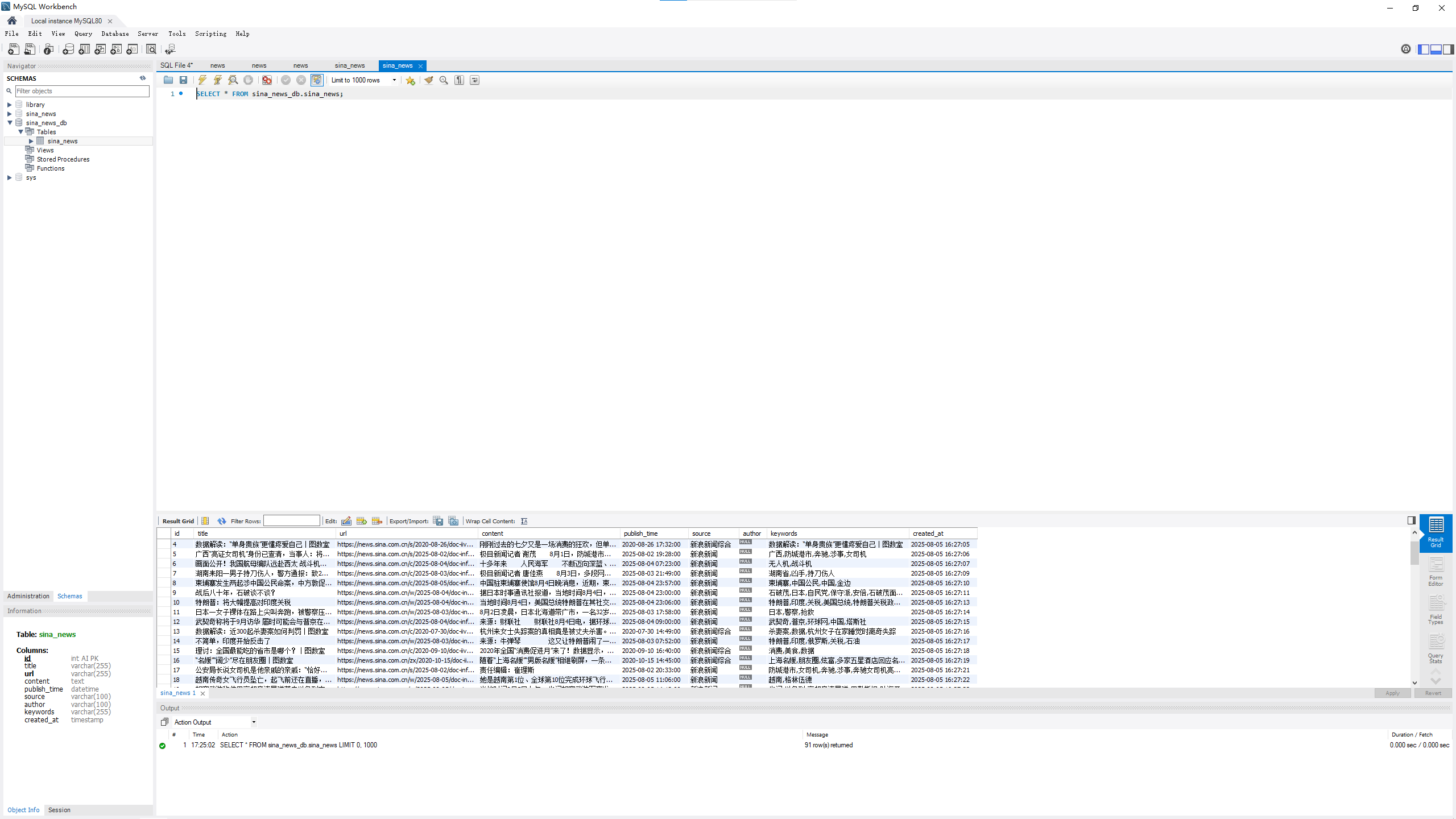
Task: Expand the sina_news table node
Action: click(31, 141)
